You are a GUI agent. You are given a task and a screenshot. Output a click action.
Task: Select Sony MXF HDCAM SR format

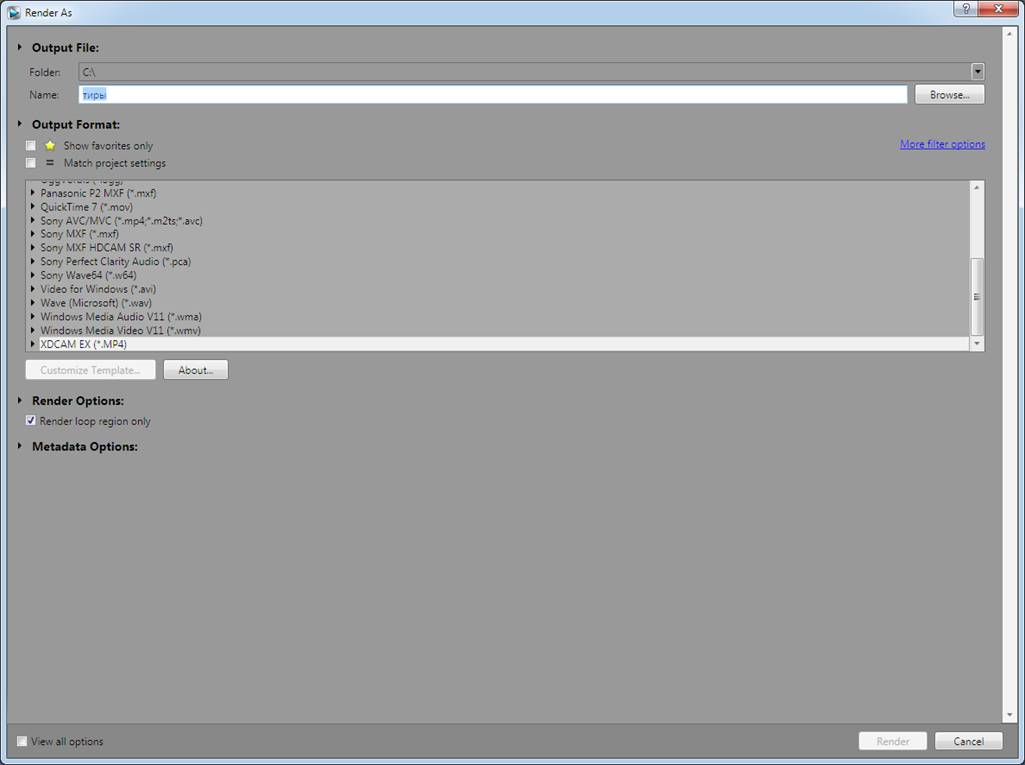pos(107,248)
